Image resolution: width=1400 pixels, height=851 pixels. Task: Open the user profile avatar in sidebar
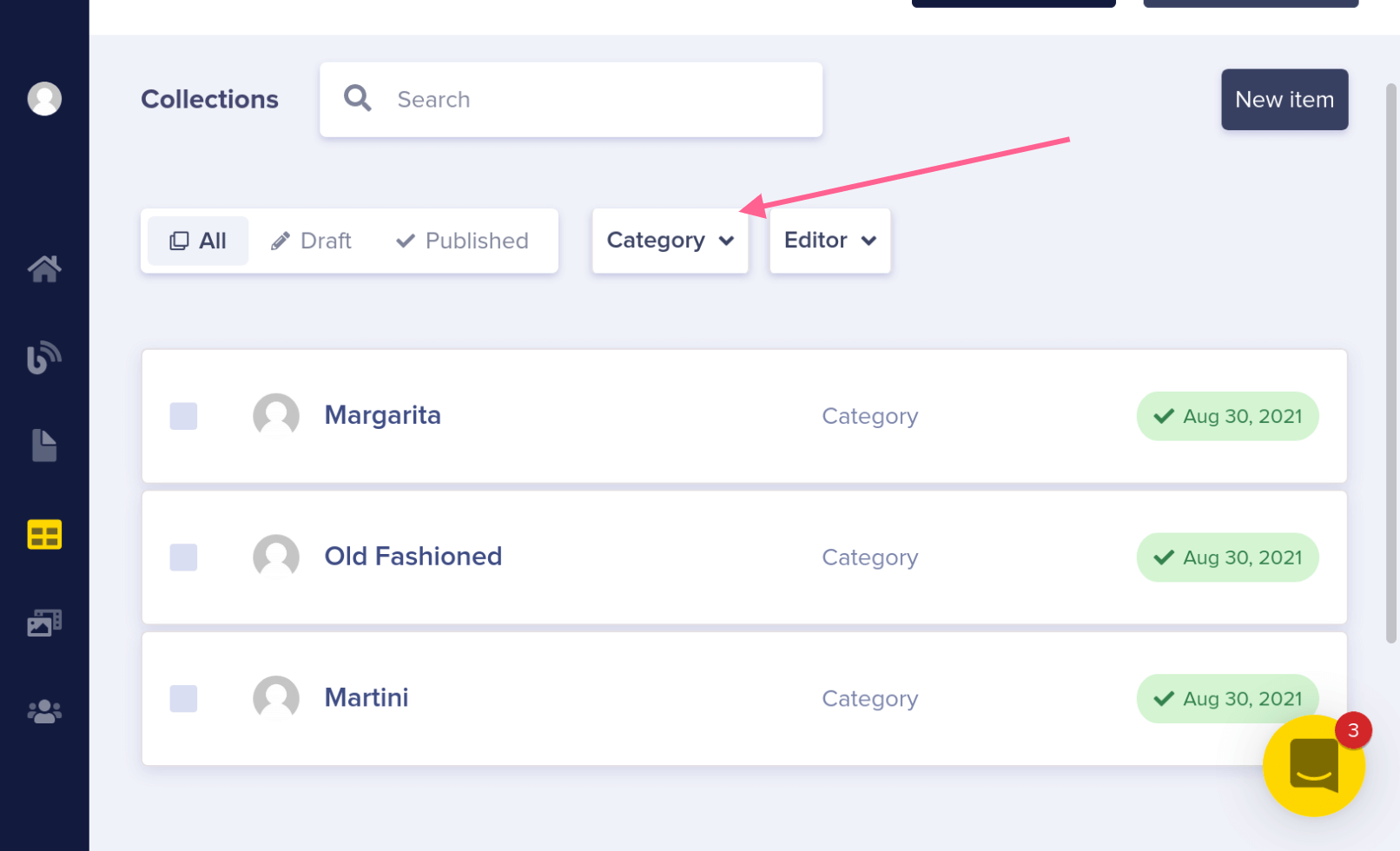(44, 99)
